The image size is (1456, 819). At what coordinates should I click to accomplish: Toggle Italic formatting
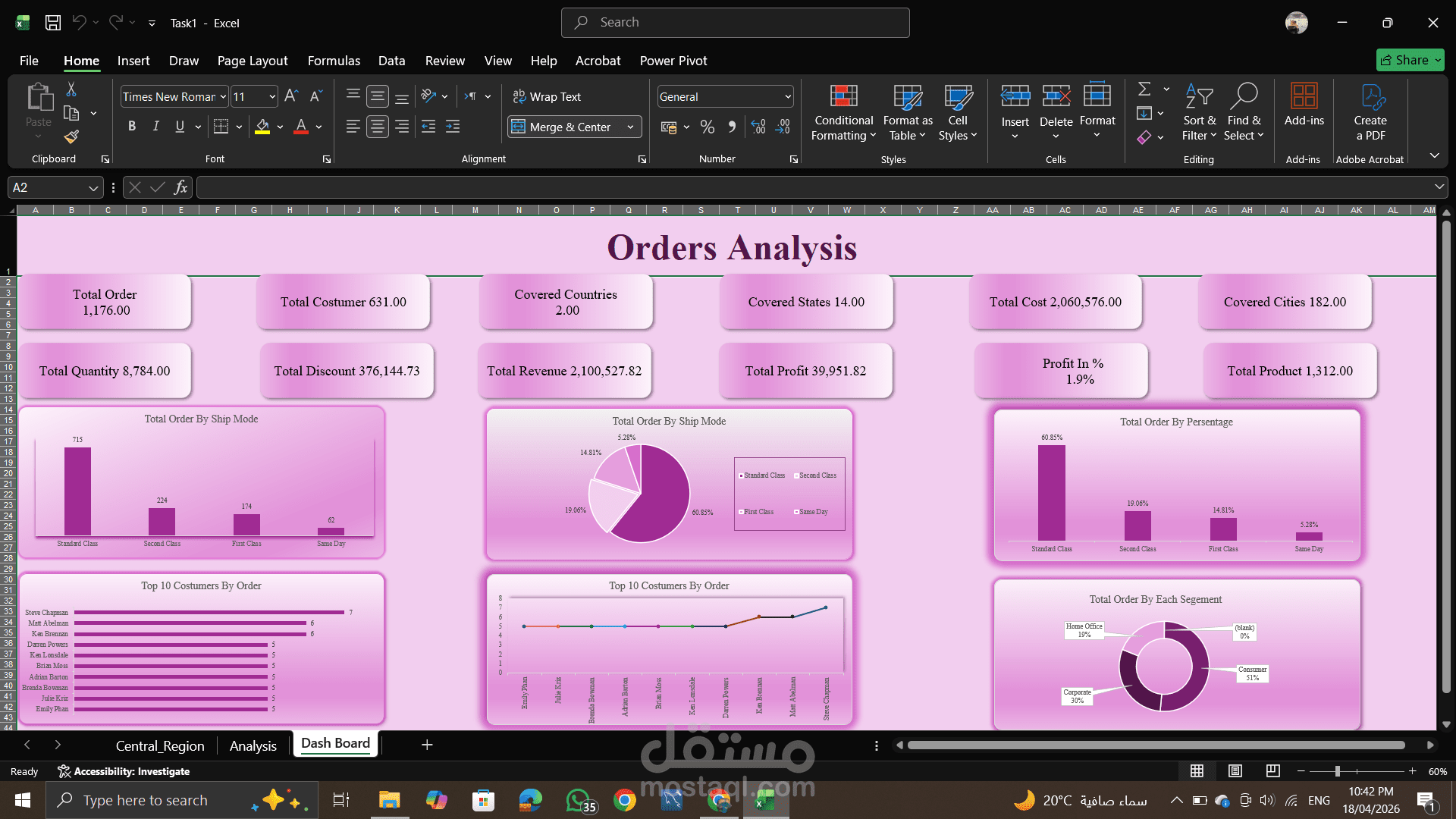[156, 127]
